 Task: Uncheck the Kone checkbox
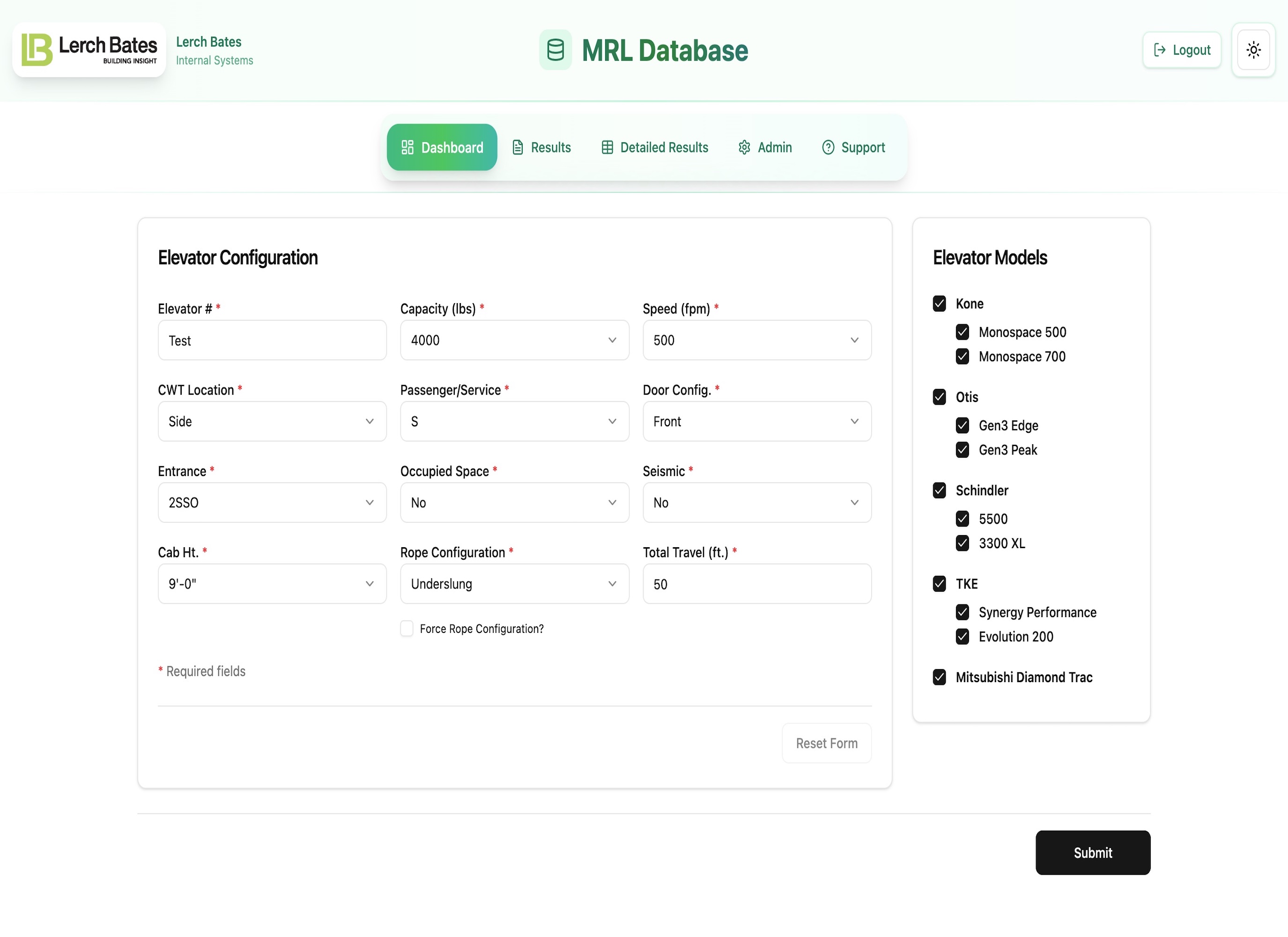click(940, 304)
